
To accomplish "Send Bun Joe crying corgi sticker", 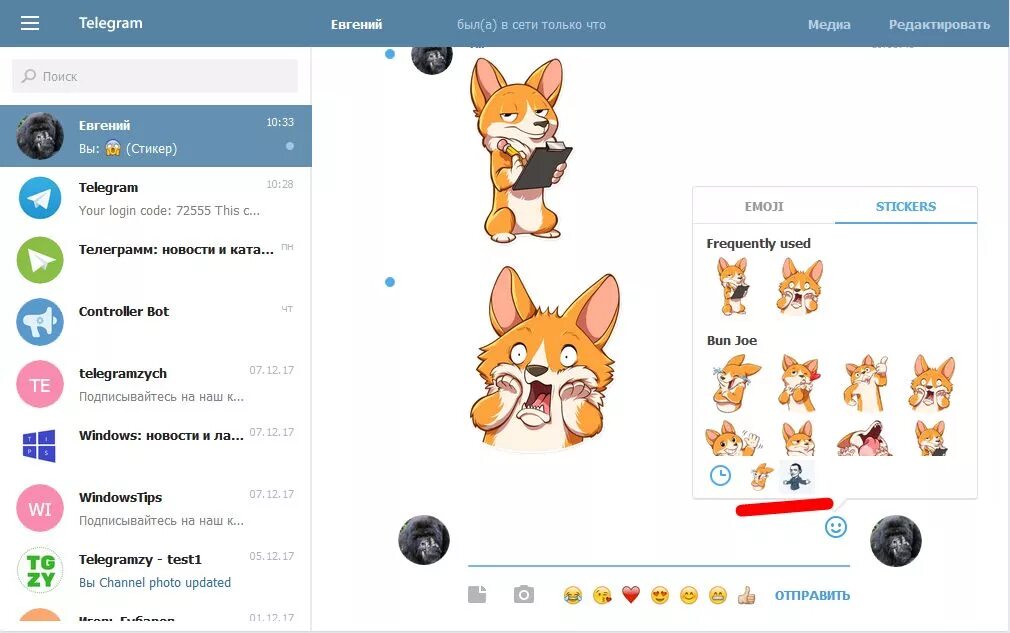I will click(736, 384).
